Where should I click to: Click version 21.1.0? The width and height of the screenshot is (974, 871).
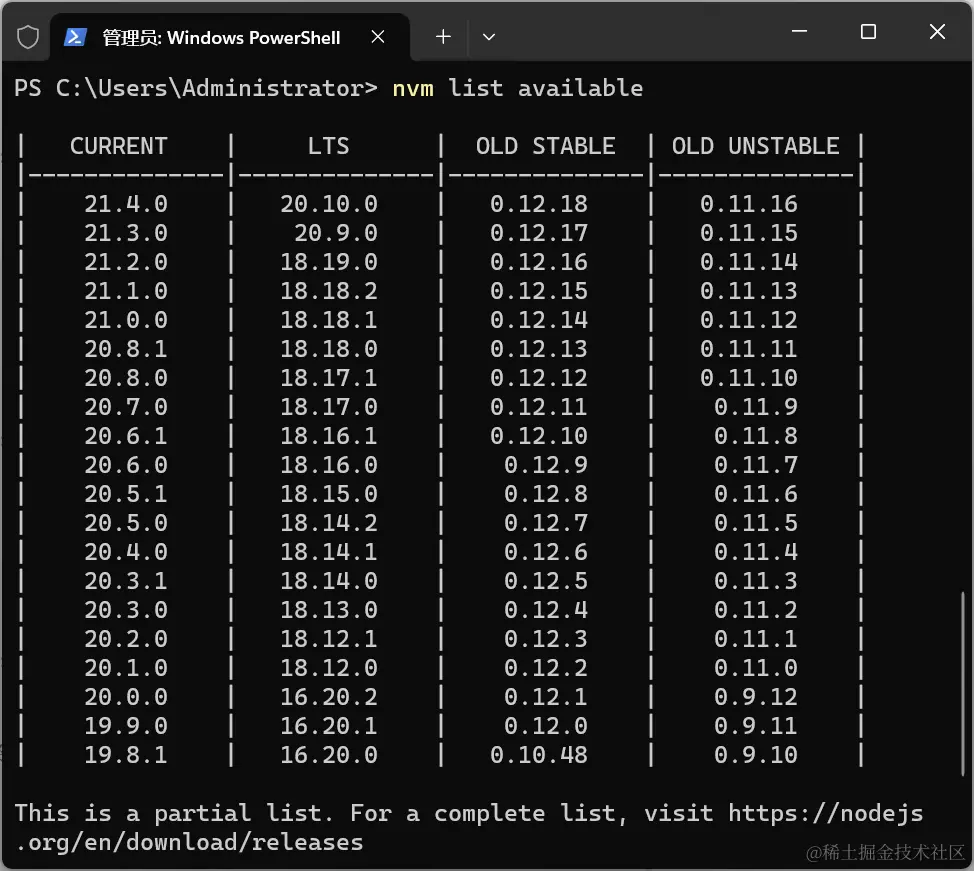126,291
